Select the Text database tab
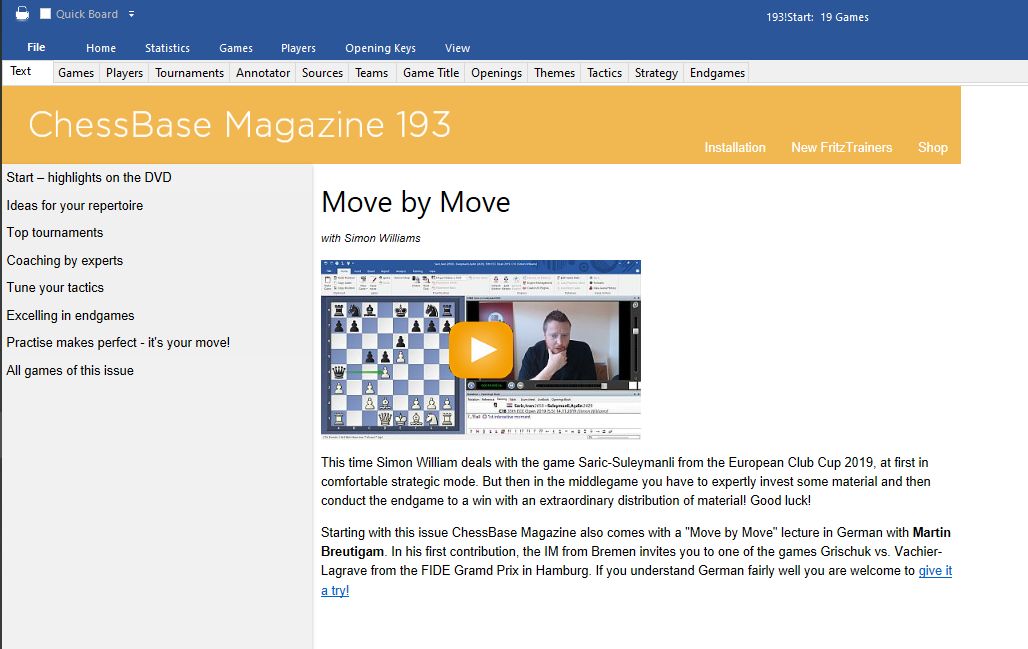 point(20,71)
